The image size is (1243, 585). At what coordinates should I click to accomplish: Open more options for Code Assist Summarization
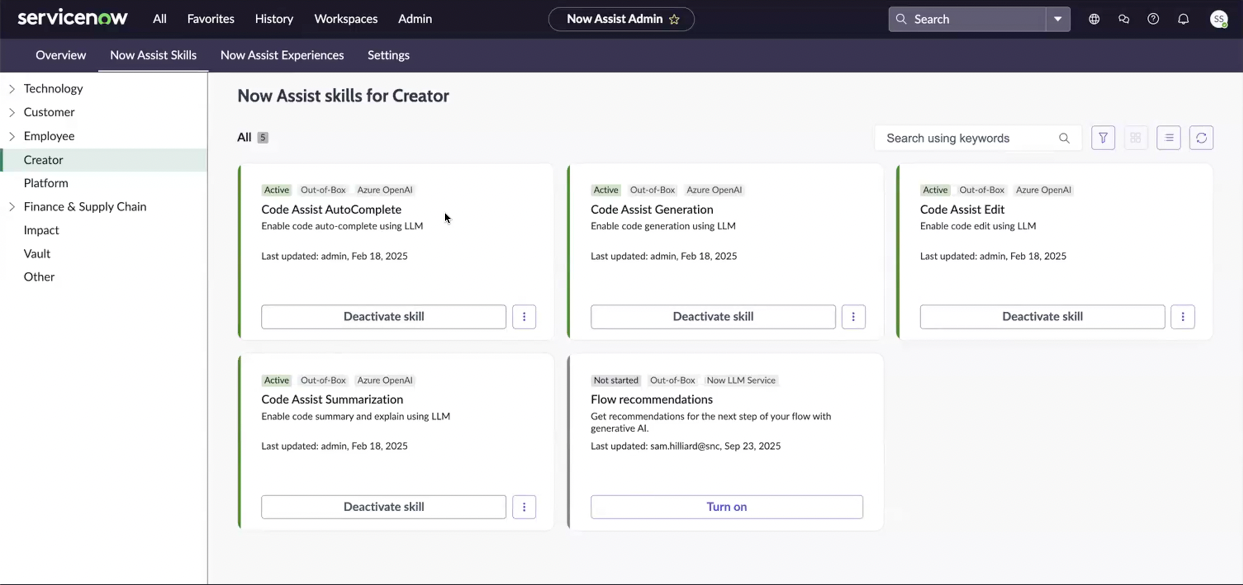point(524,507)
